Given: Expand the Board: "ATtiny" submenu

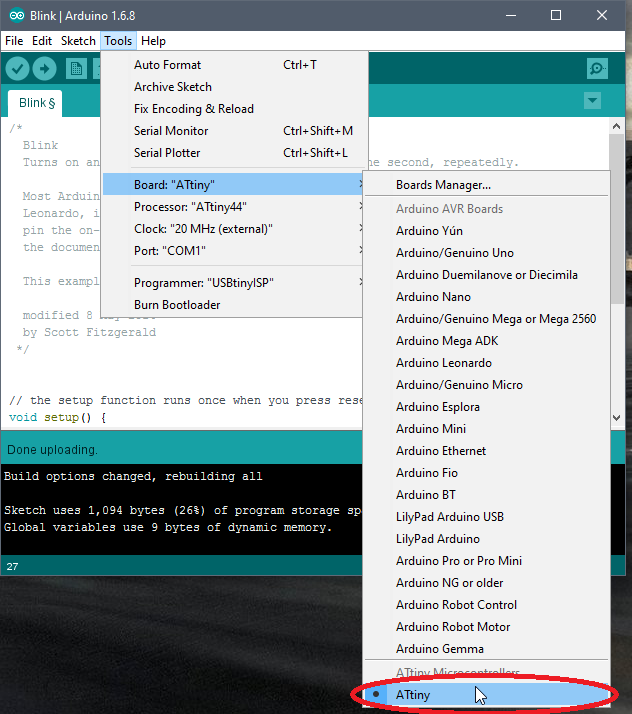Looking at the screenshot, I should pyautogui.click(x=233, y=185).
